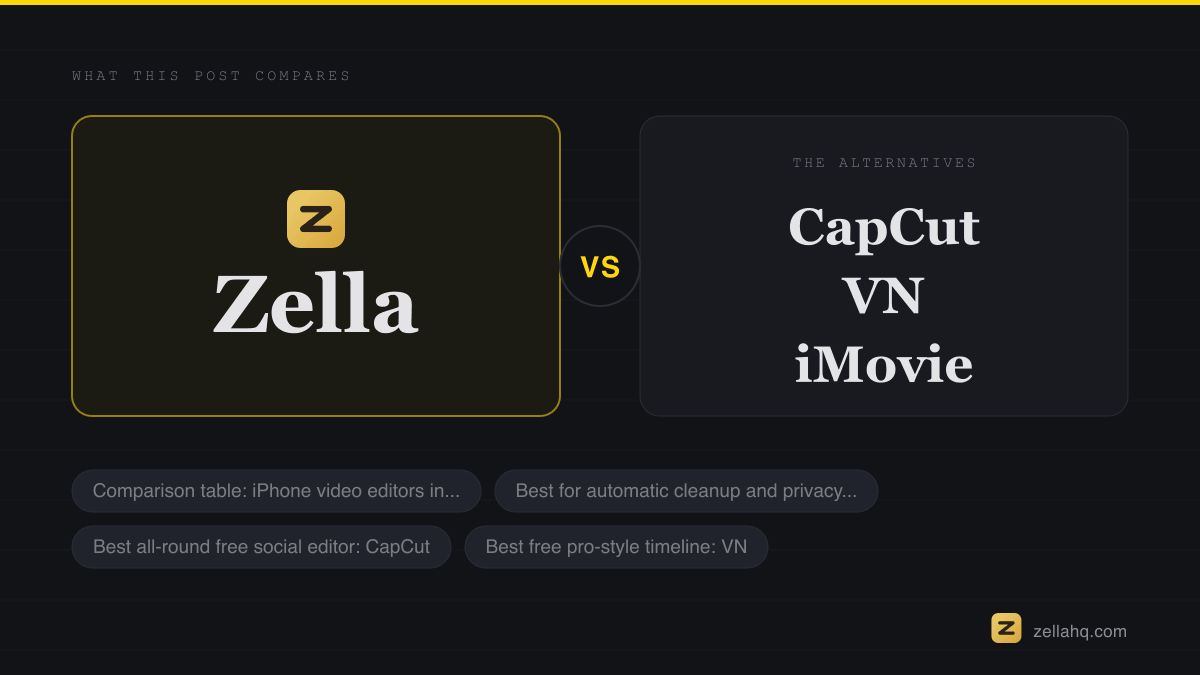The height and width of the screenshot is (675, 1200).
Task: Click THE ALTERNATIVES heading label
Action: click(884, 163)
